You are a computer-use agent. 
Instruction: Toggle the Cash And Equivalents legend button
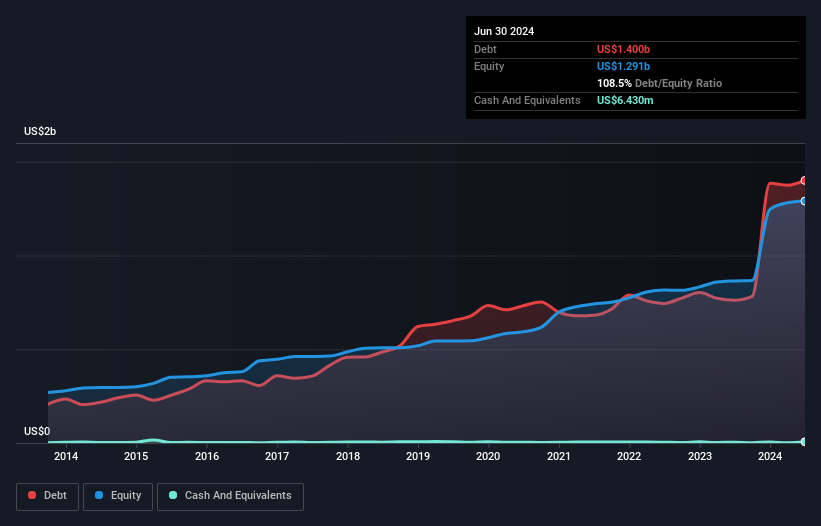coord(230,496)
